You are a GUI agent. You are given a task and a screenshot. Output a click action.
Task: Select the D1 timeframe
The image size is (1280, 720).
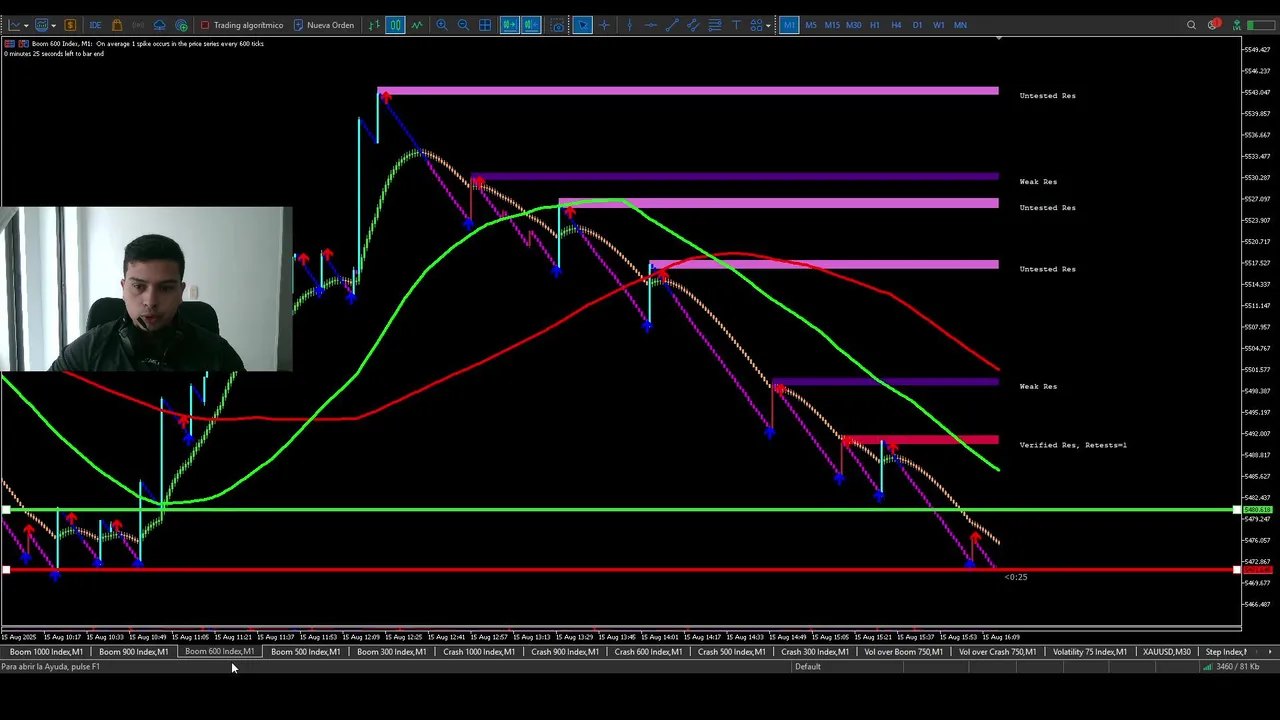click(x=917, y=25)
